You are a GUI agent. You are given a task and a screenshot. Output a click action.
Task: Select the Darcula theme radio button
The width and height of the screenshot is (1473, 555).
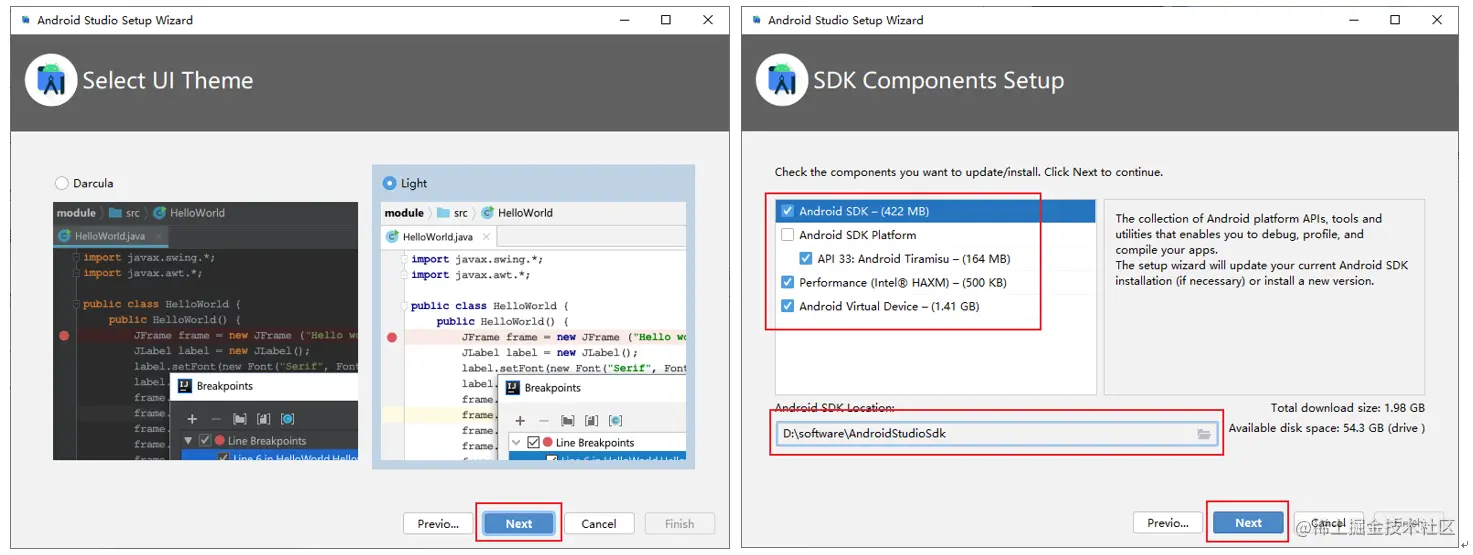click(x=62, y=183)
